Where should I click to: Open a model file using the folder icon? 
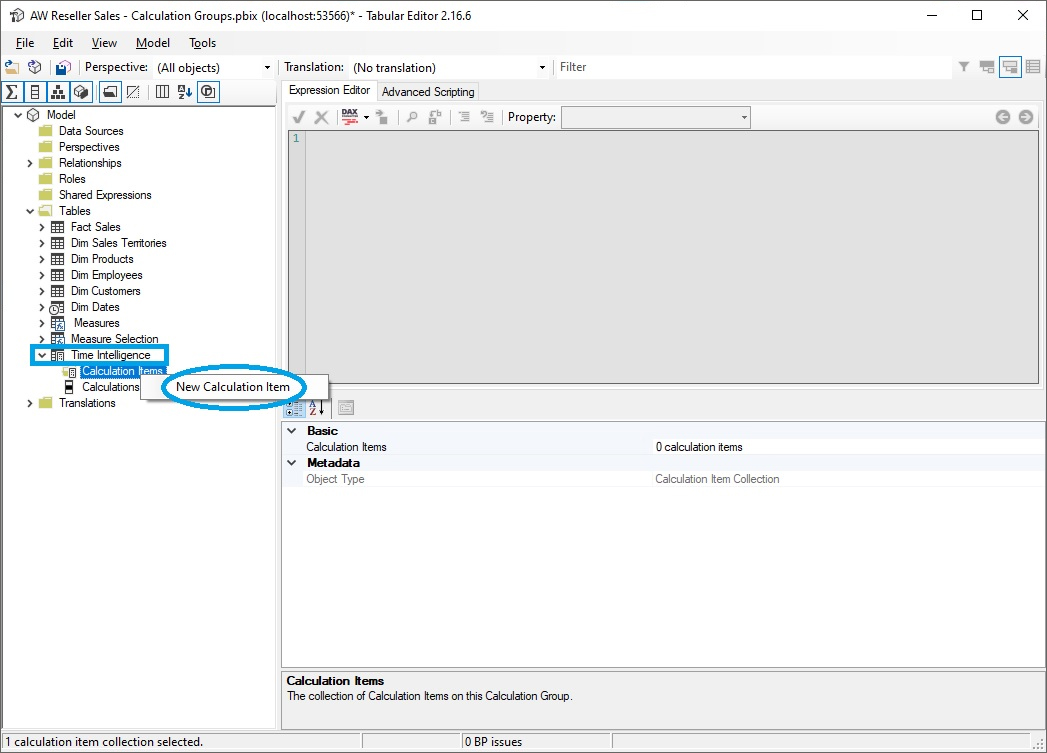(x=11, y=67)
